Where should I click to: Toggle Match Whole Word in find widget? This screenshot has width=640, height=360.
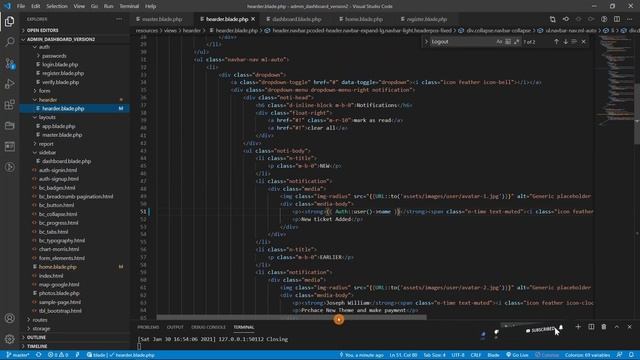[508, 42]
